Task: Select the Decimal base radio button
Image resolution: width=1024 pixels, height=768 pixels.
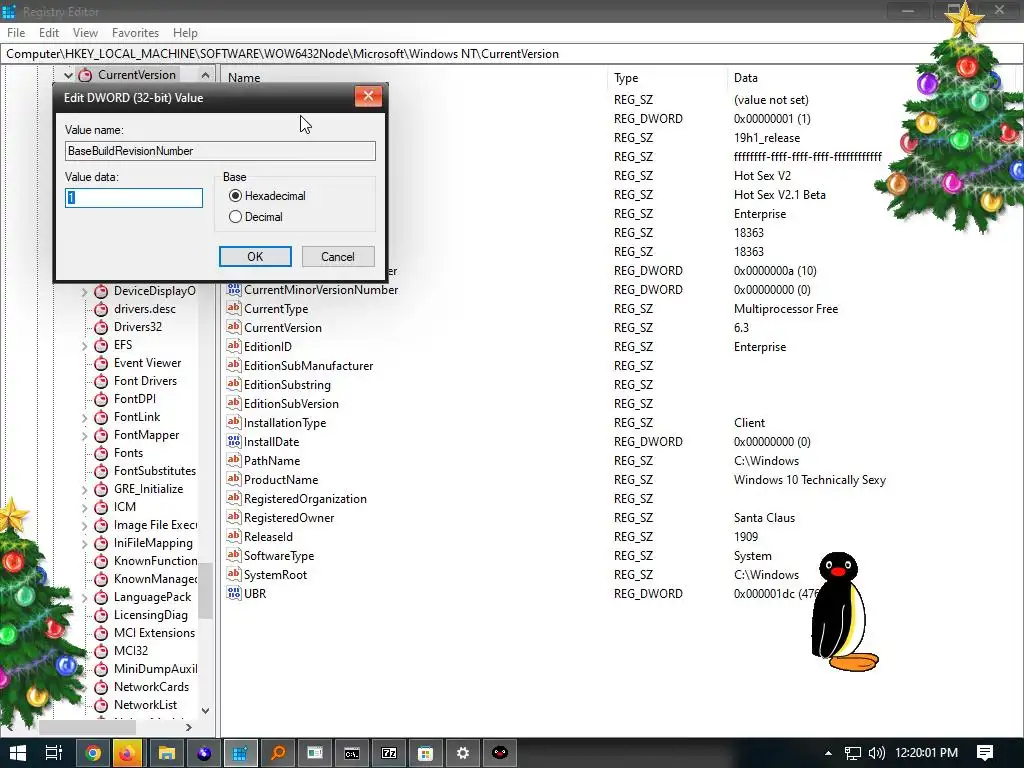Action: click(235, 217)
